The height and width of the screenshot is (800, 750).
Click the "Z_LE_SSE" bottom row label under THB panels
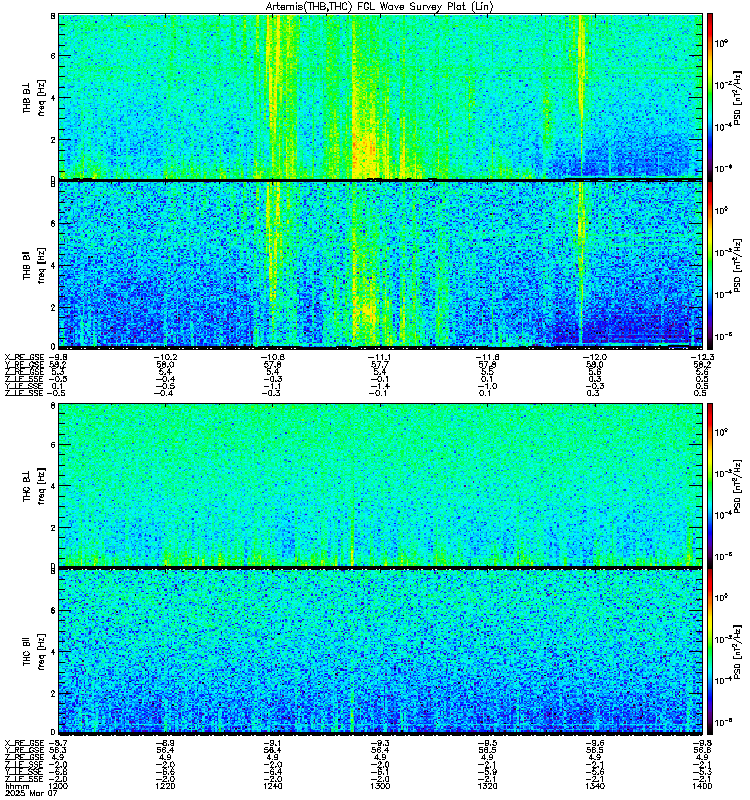24,393
